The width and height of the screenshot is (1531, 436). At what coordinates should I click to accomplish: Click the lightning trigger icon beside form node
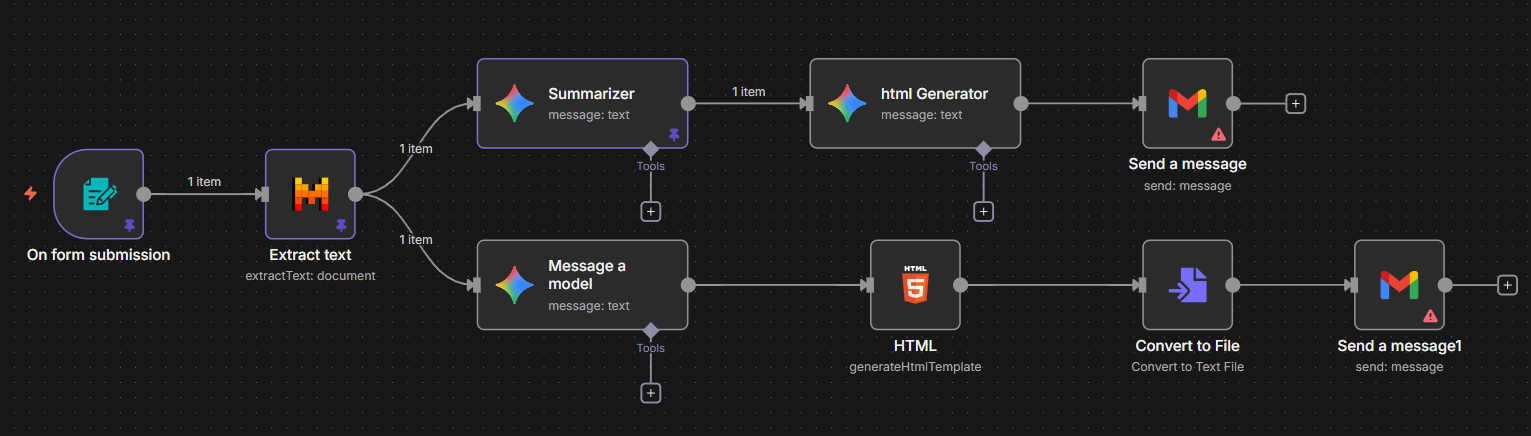coord(30,193)
